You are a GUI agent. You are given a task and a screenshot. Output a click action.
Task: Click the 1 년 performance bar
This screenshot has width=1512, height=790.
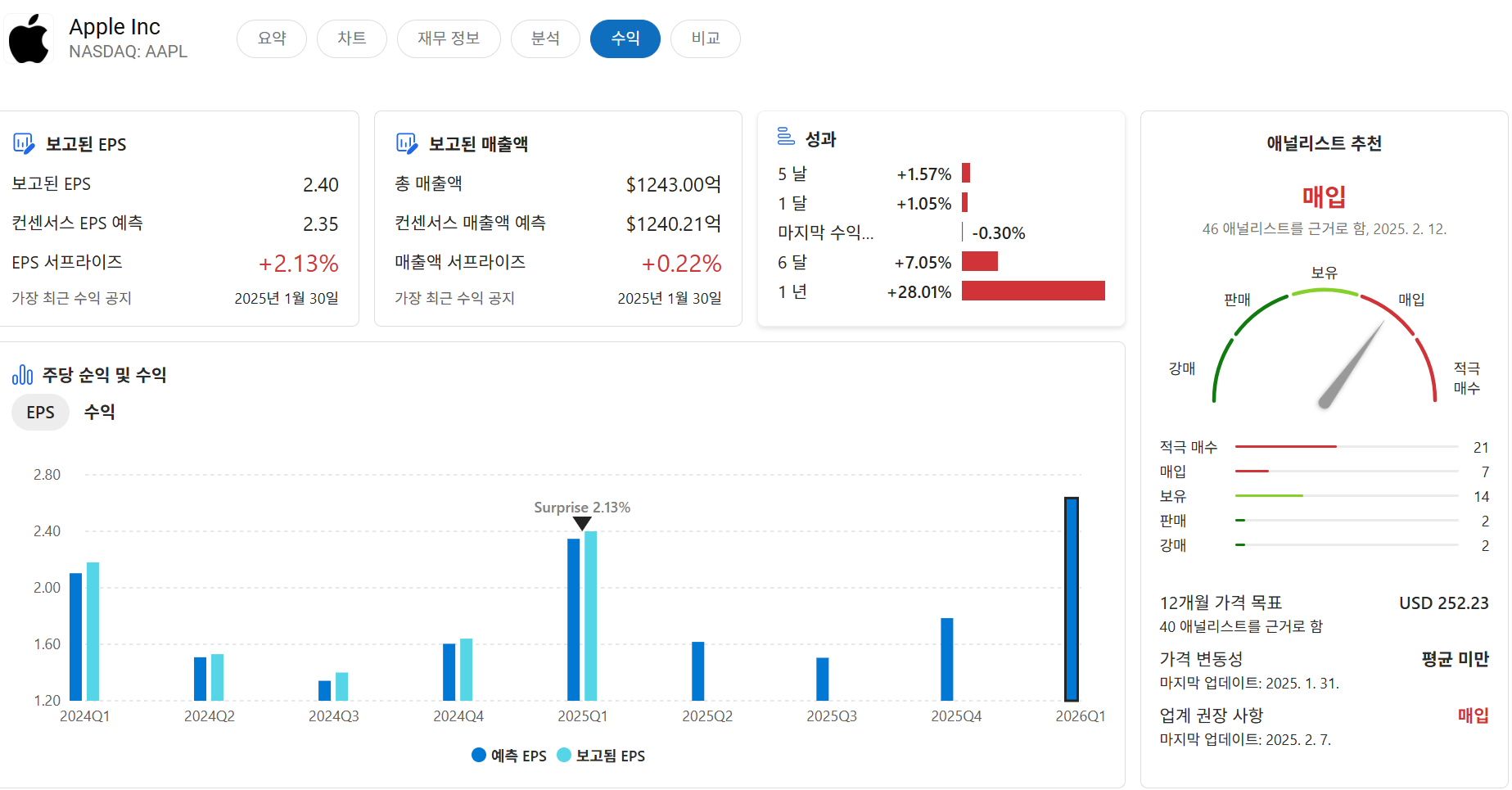click(x=1033, y=291)
